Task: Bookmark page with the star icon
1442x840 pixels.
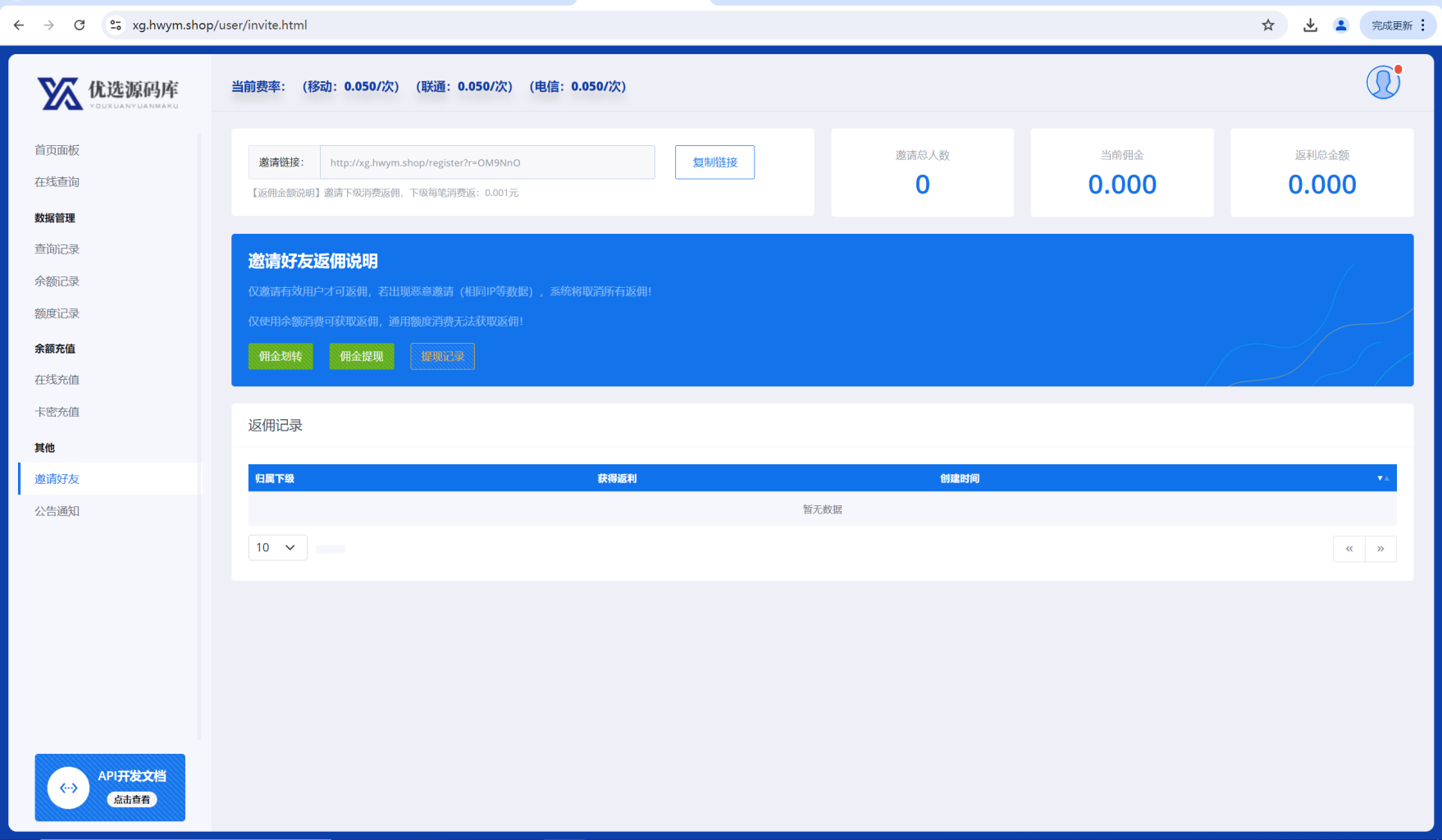Action: (x=1268, y=25)
